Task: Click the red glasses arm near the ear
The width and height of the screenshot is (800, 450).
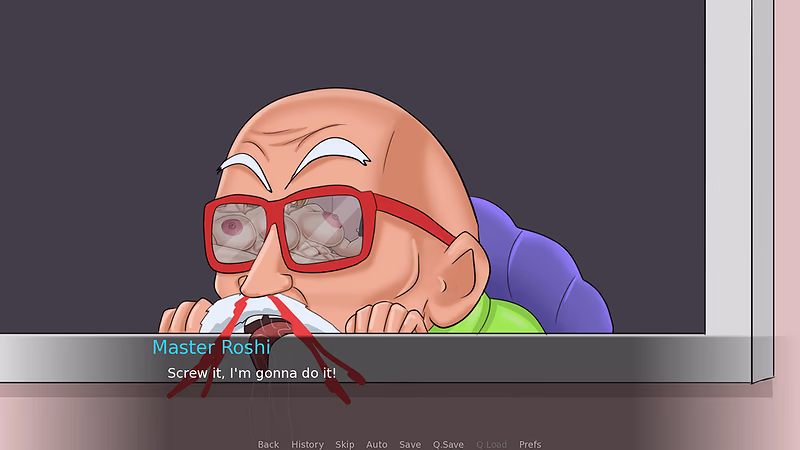Action: pos(413,217)
